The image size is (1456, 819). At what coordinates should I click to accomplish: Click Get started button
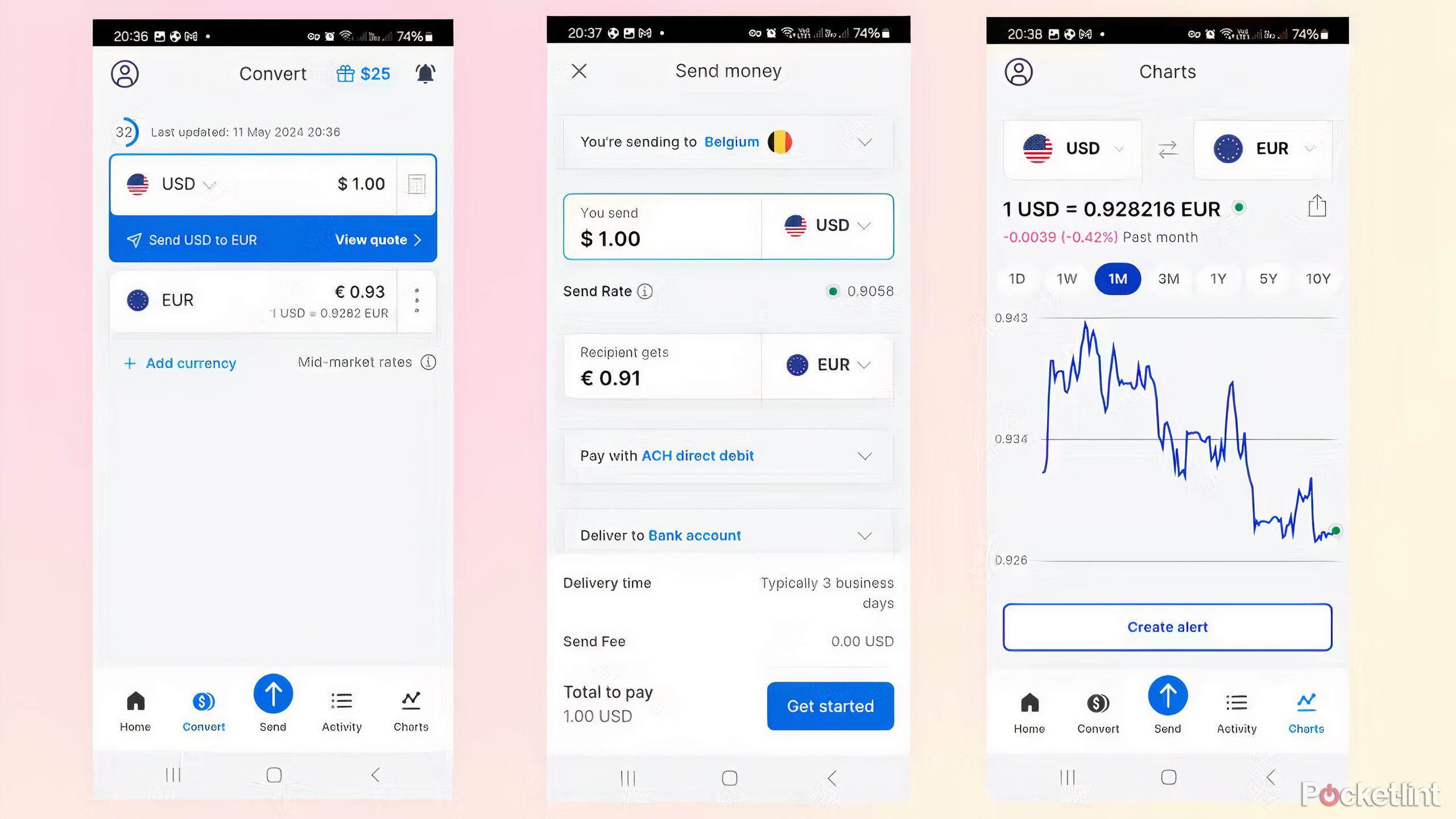(x=830, y=706)
